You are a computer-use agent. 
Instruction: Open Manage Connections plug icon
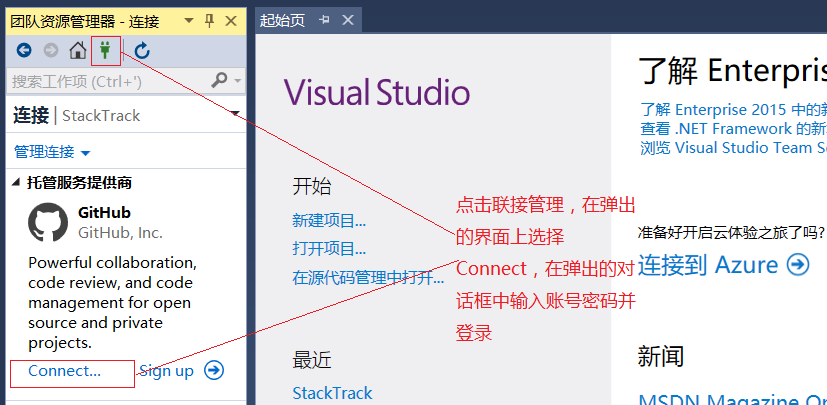tap(105, 51)
